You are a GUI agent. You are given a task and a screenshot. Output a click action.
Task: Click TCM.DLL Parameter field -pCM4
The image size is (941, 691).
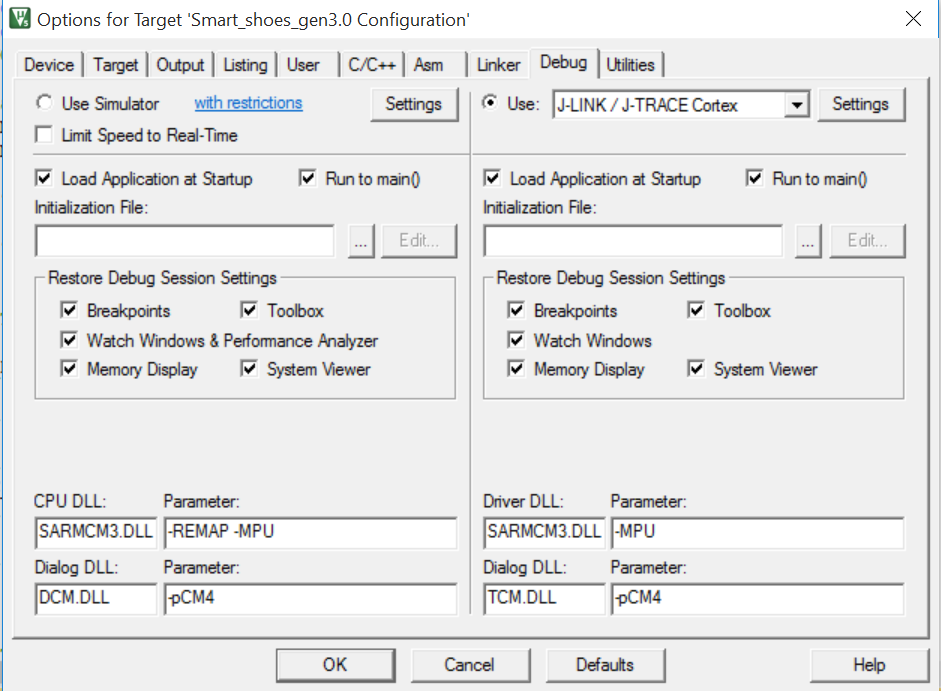(x=757, y=599)
